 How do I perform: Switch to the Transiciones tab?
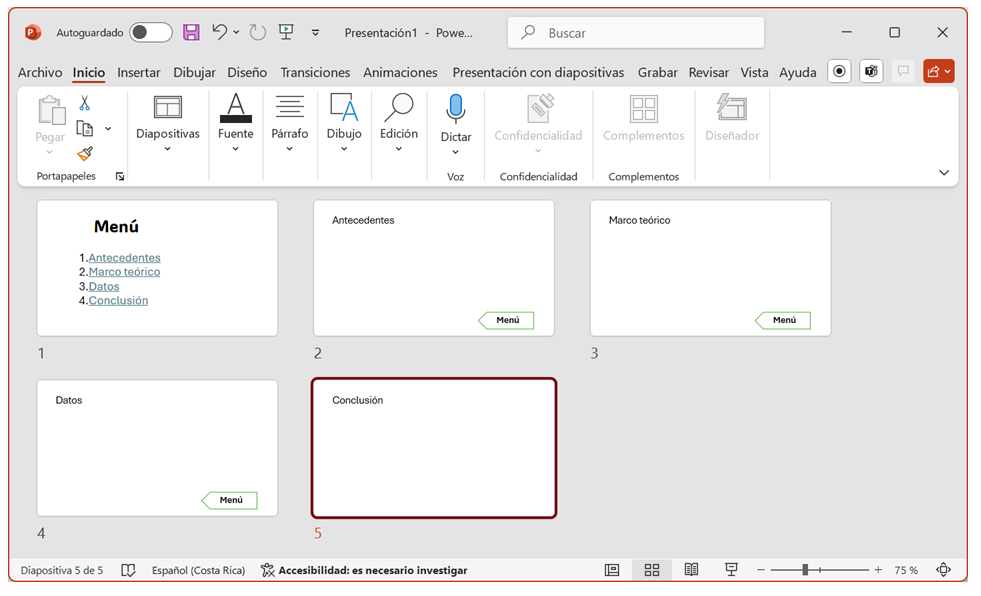click(x=315, y=72)
